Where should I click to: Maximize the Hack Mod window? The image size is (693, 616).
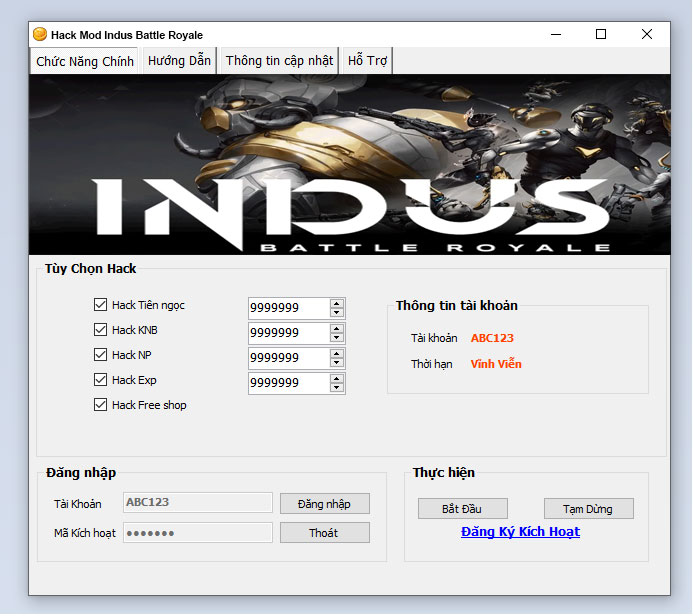click(601, 34)
